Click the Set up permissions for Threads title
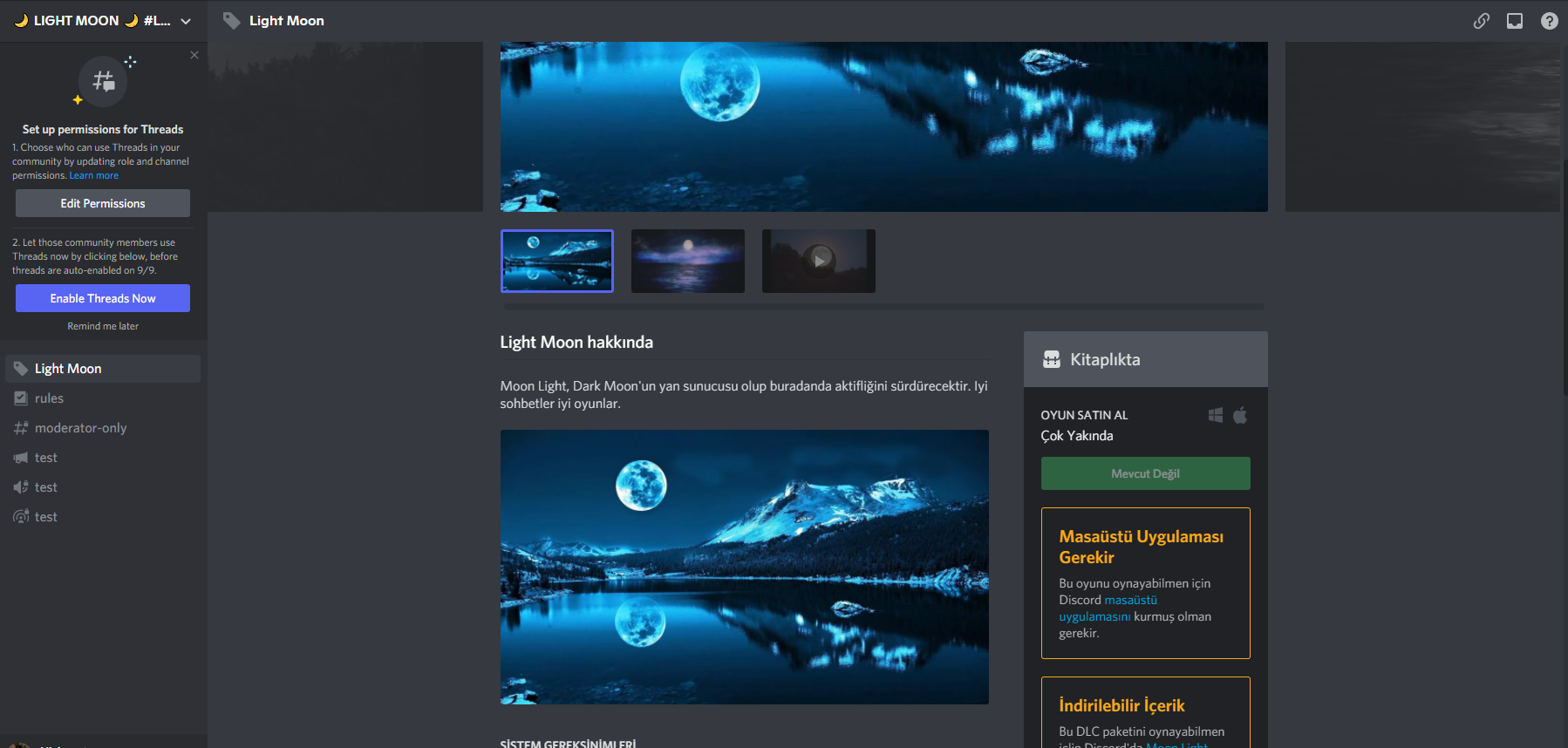The height and width of the screenshot is (748, 1568). click(x=103, y=129)
